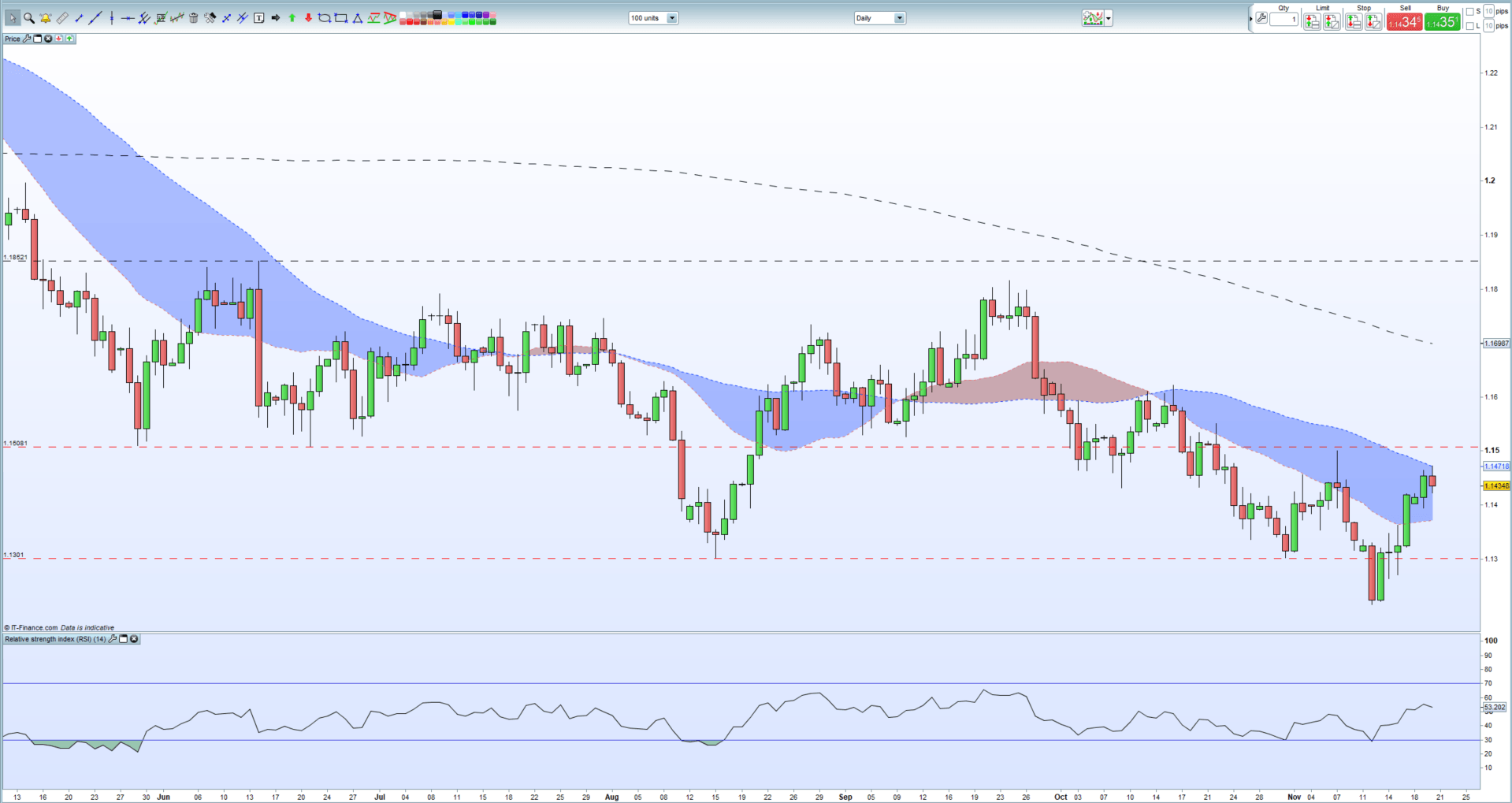
Task: Delete drawn objects with trash bin
Action: click(x=193, y=18)
